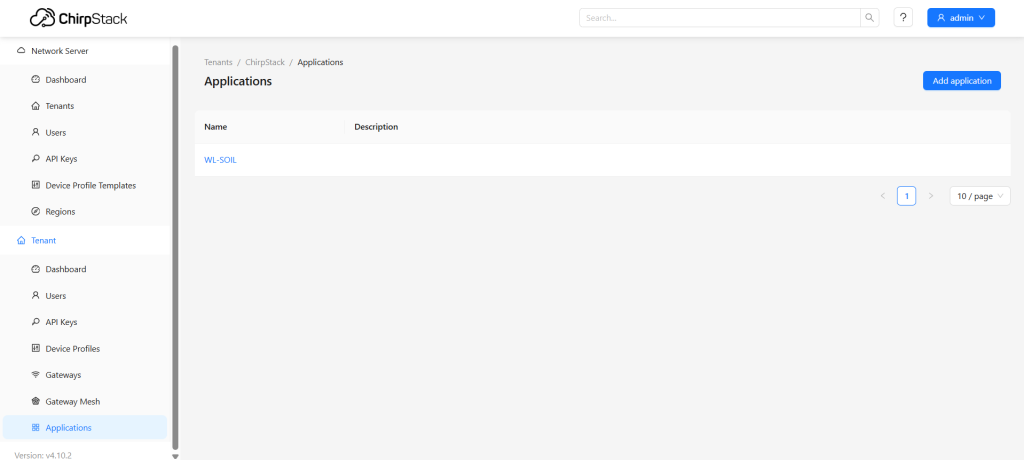This screenshot has width=1024, height=460.
Task: Open the admin user dropdown
Action: 960,18
